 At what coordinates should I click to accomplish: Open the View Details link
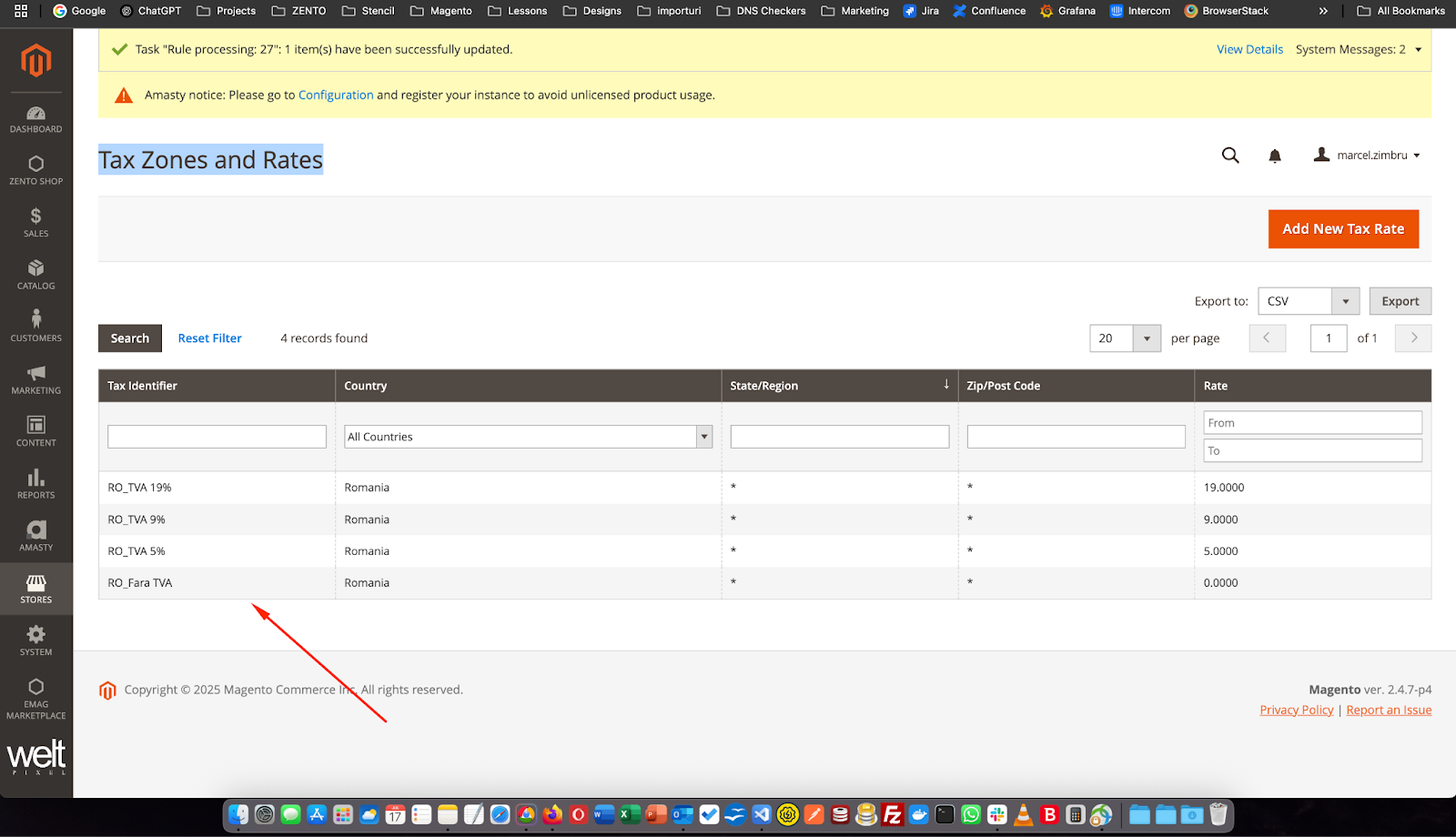click(1249, 49)
